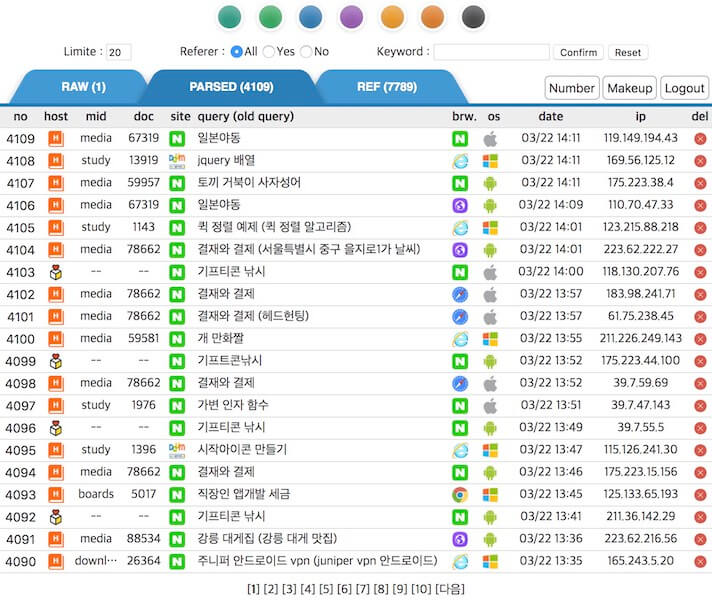Delete row 4109 with the red X
Image resolution: width=712 pixels, height=600 pixels.
[x=700, y=138]
